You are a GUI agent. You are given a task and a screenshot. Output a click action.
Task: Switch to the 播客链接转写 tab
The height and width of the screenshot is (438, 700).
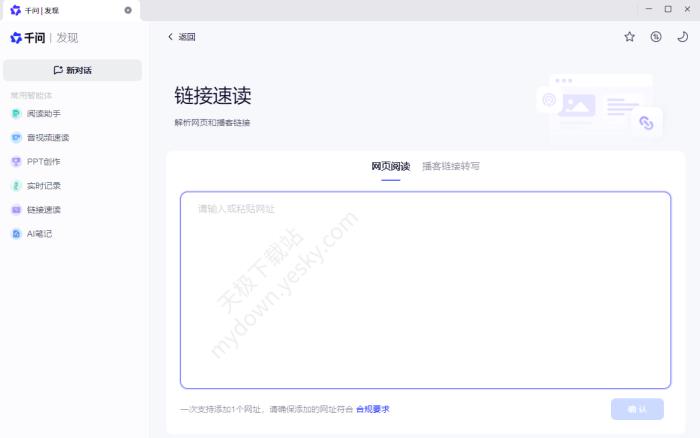[450, 166]
